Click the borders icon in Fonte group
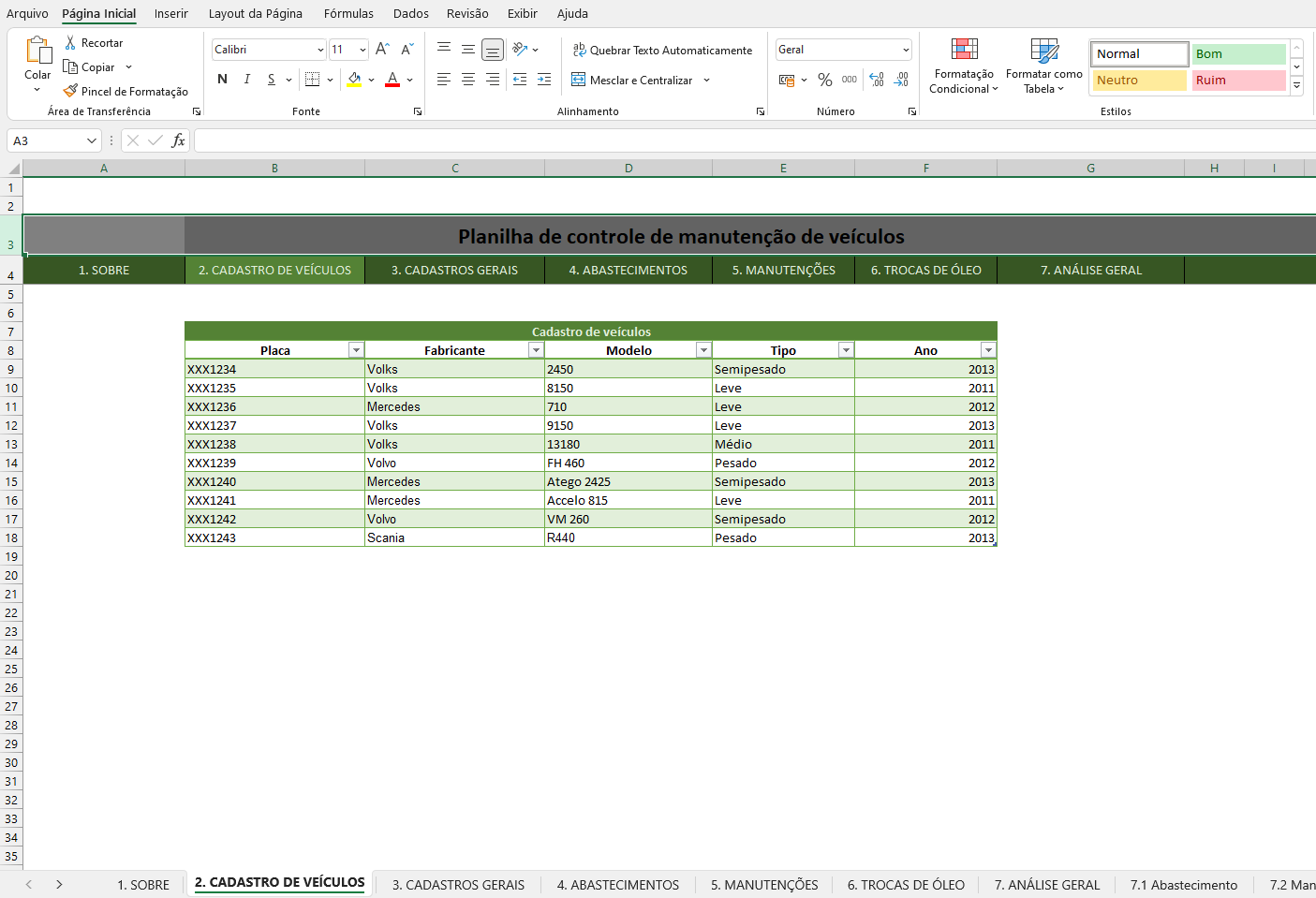This screenshot has width=1316, height=898. coord(313,80)
